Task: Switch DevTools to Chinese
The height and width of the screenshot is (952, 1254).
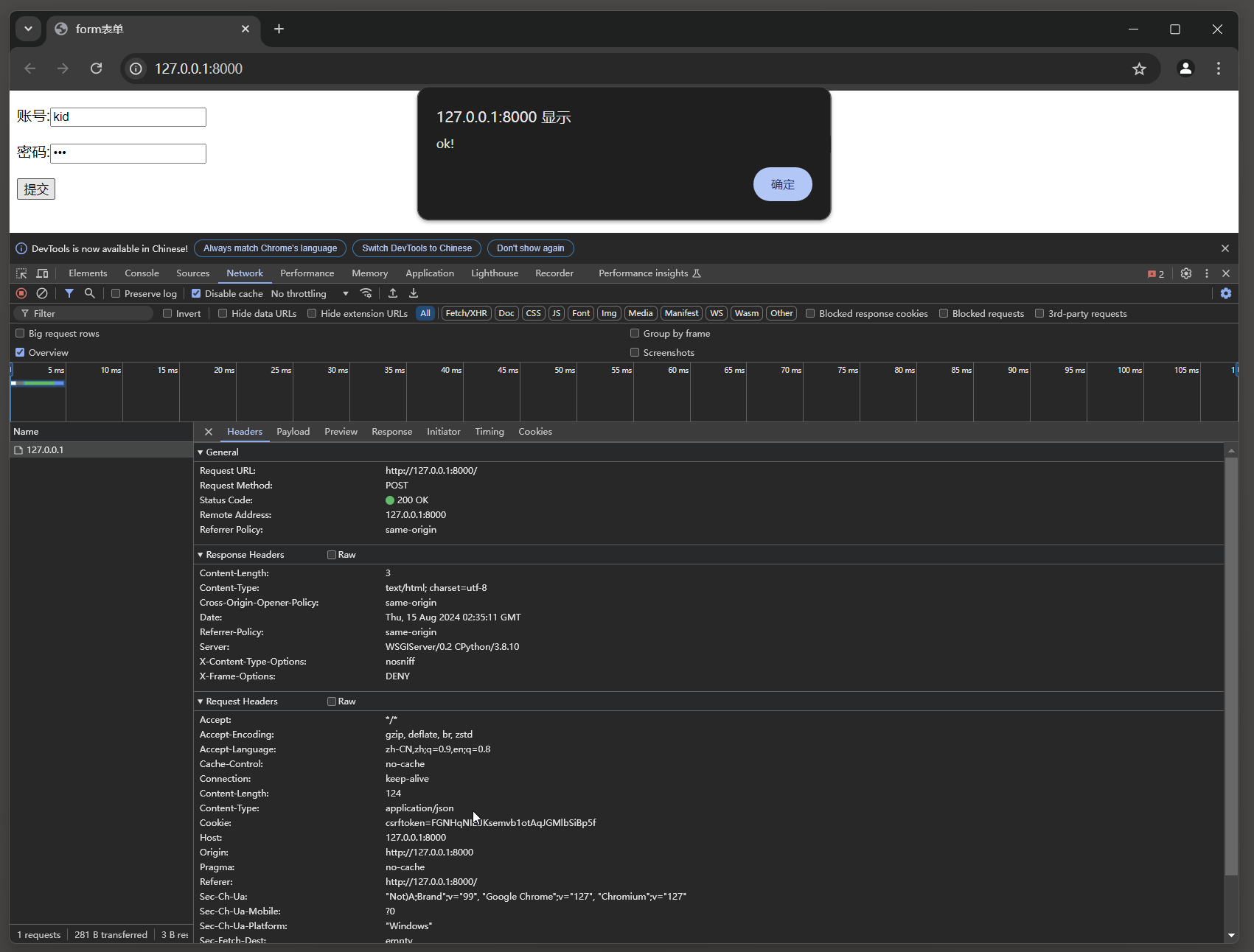Action: [417, 248]
